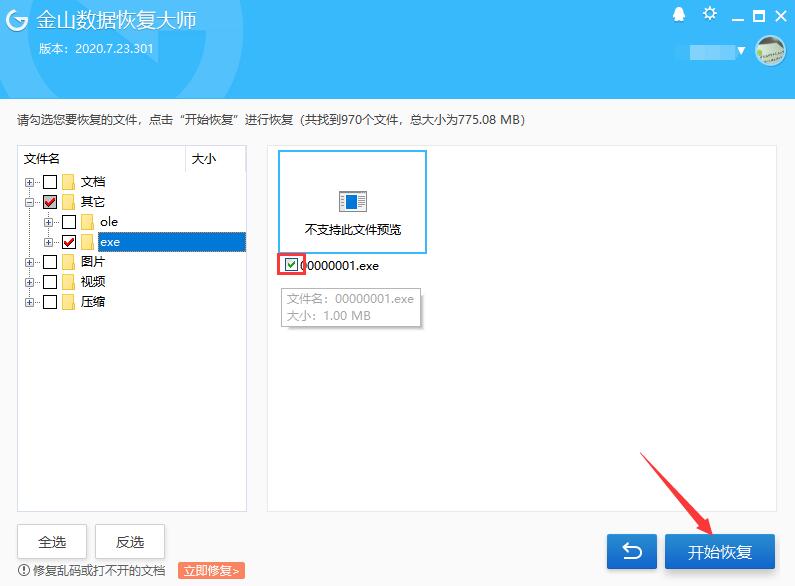Expand the 视频 tree node
Screen dimensions: 795x586
(x=29, y=282)
